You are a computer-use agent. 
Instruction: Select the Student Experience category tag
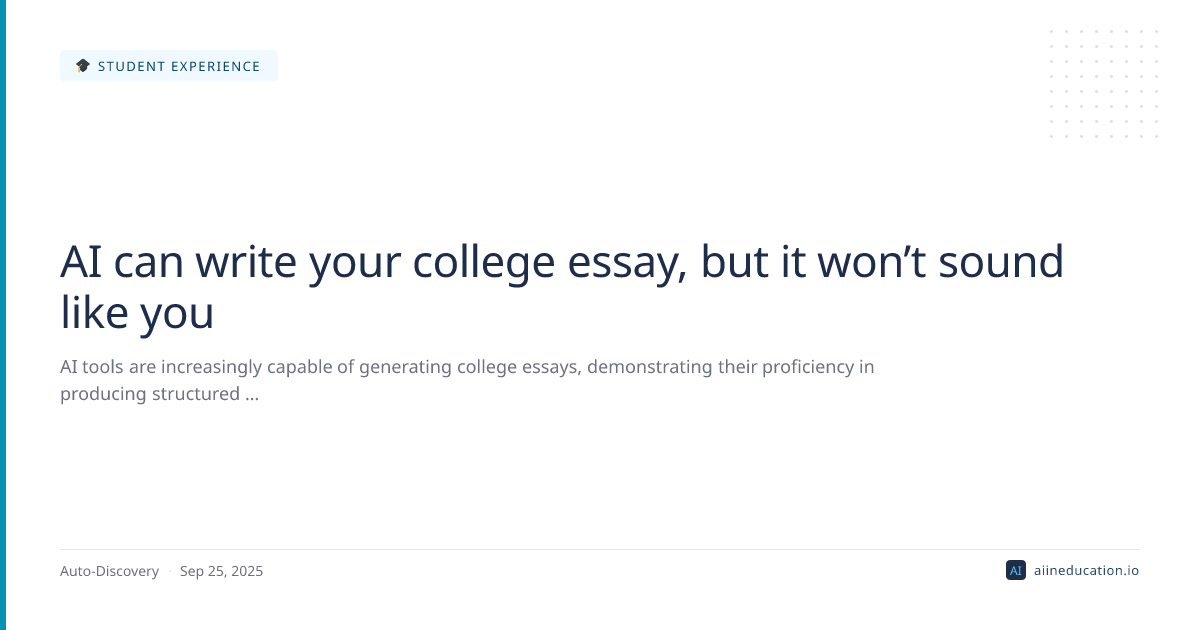click(x=169, y=66)
